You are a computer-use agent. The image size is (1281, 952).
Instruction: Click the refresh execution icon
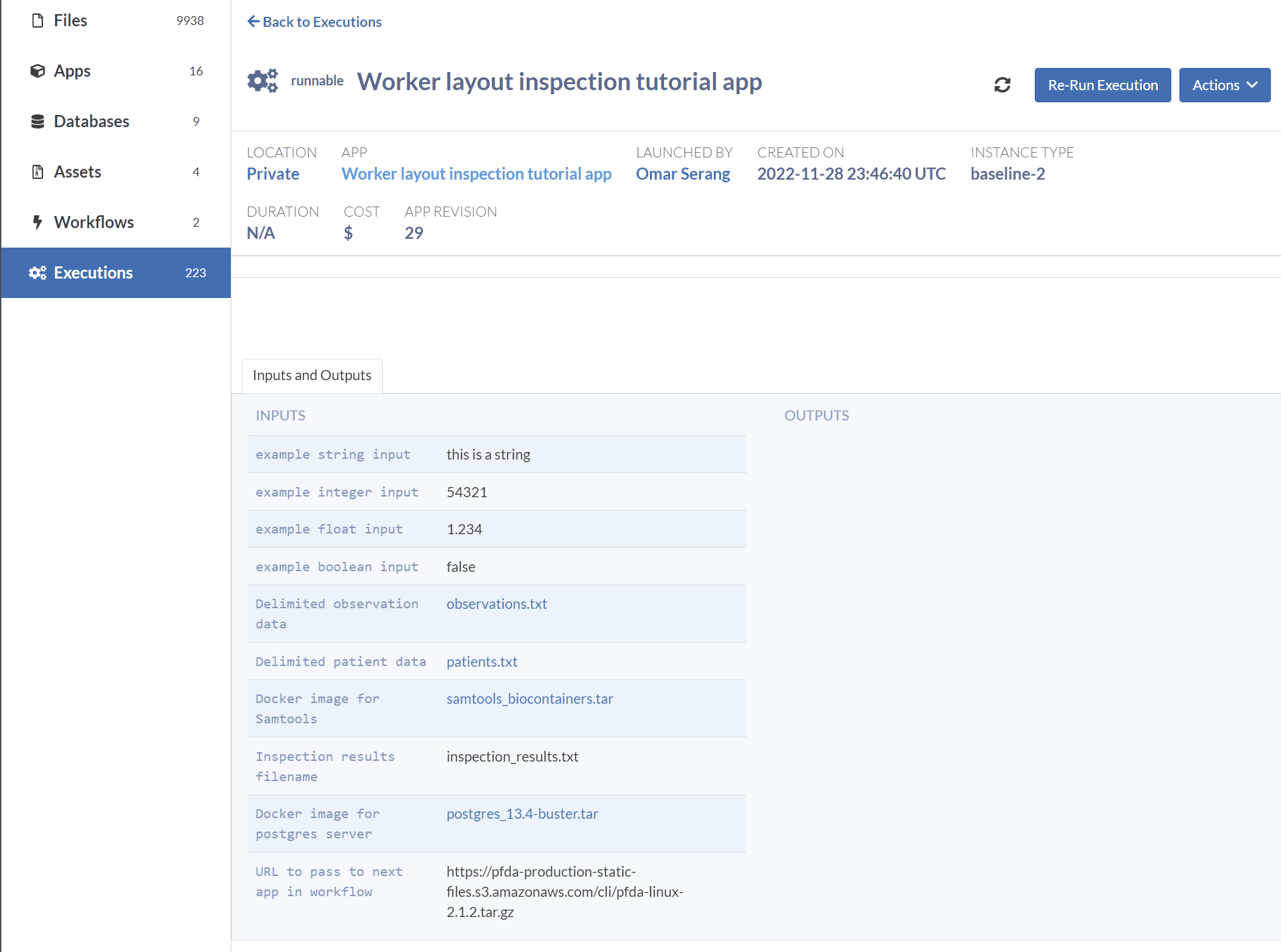(x=1002, y=85)
